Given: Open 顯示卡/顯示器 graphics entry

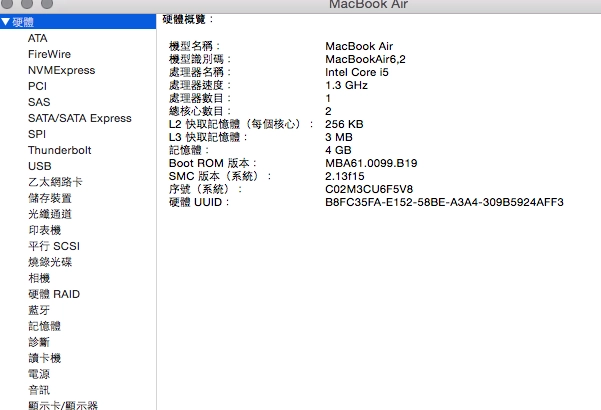Looking at the screenshot, I should coord(63,405).
